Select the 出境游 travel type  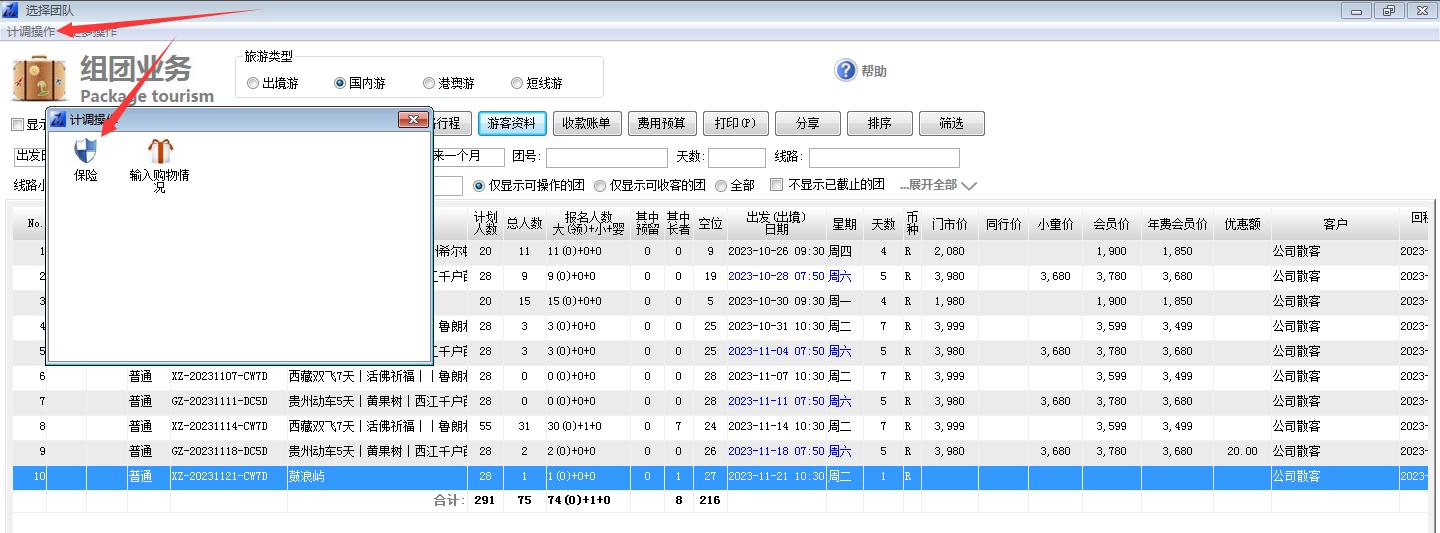click(253, 84)
